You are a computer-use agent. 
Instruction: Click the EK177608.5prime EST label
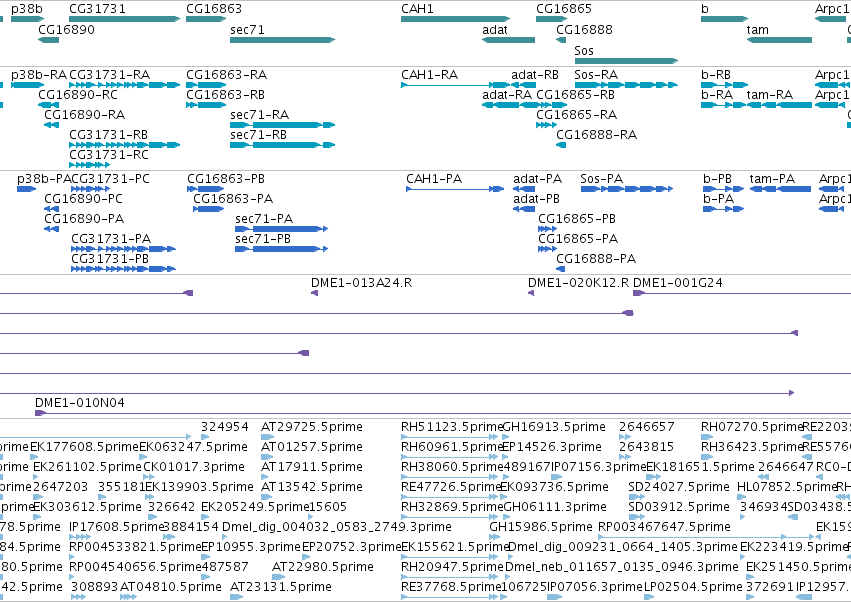point(85,447)
